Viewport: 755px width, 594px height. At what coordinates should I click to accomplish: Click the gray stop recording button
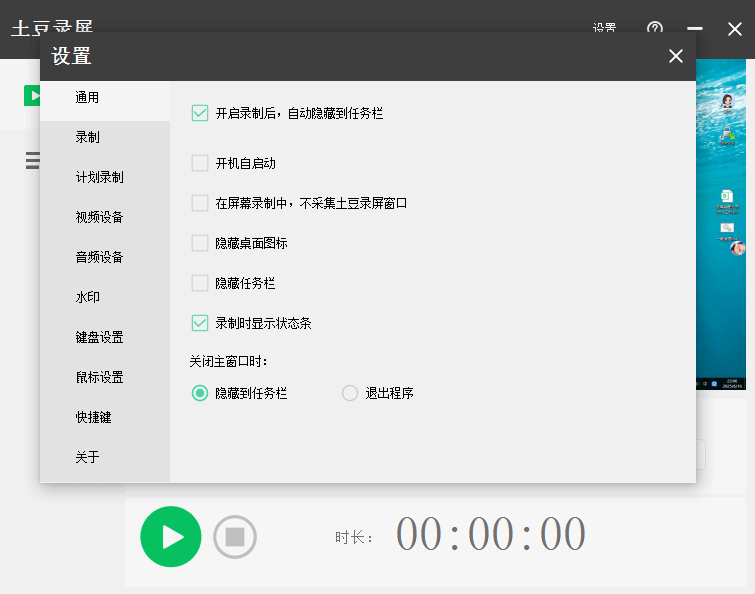[235, 537]
